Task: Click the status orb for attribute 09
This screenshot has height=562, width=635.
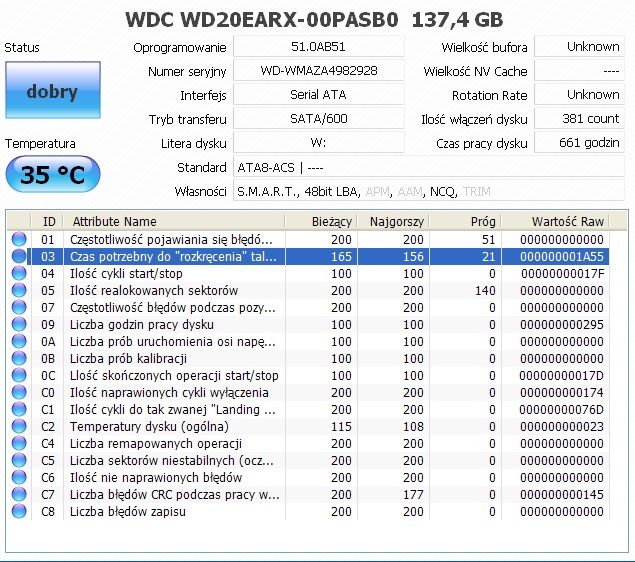Action: 19,324
